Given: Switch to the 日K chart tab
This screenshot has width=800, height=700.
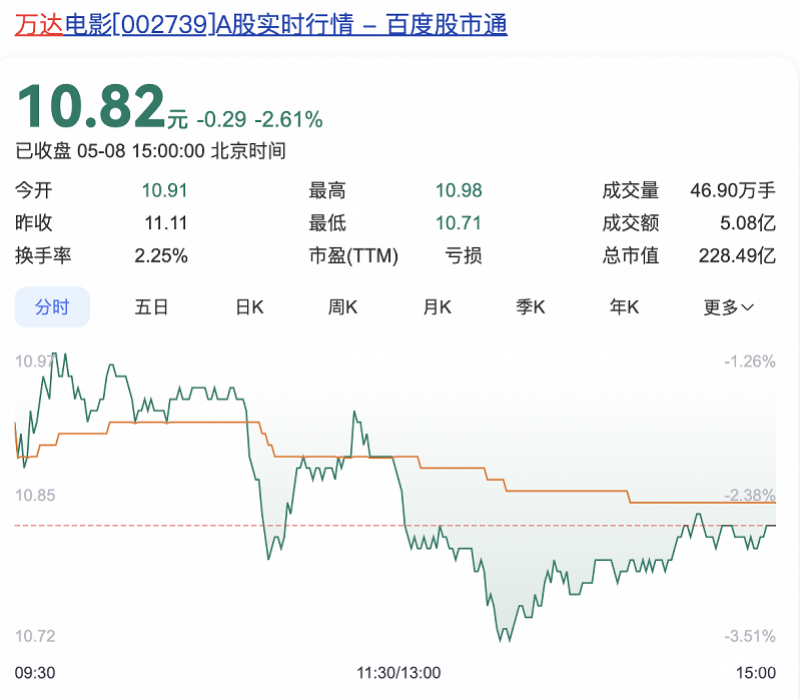Looking at the screenshot, I should (x=249, y=307).
